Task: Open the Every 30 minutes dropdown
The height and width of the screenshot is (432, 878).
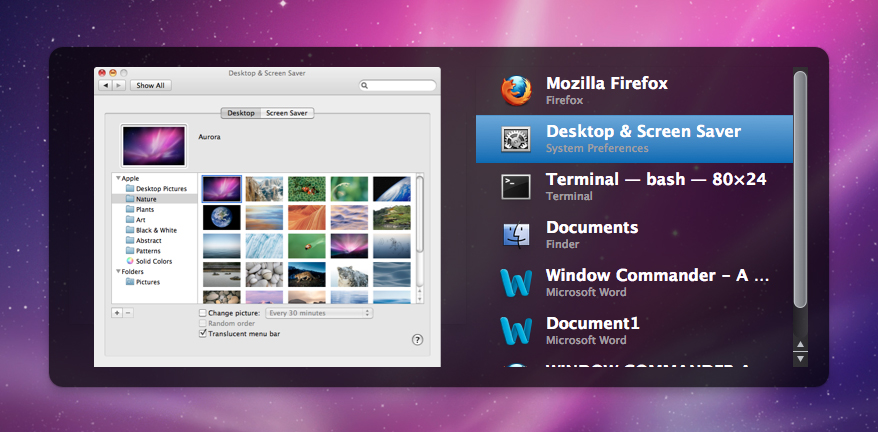Action: coord(319,313)
